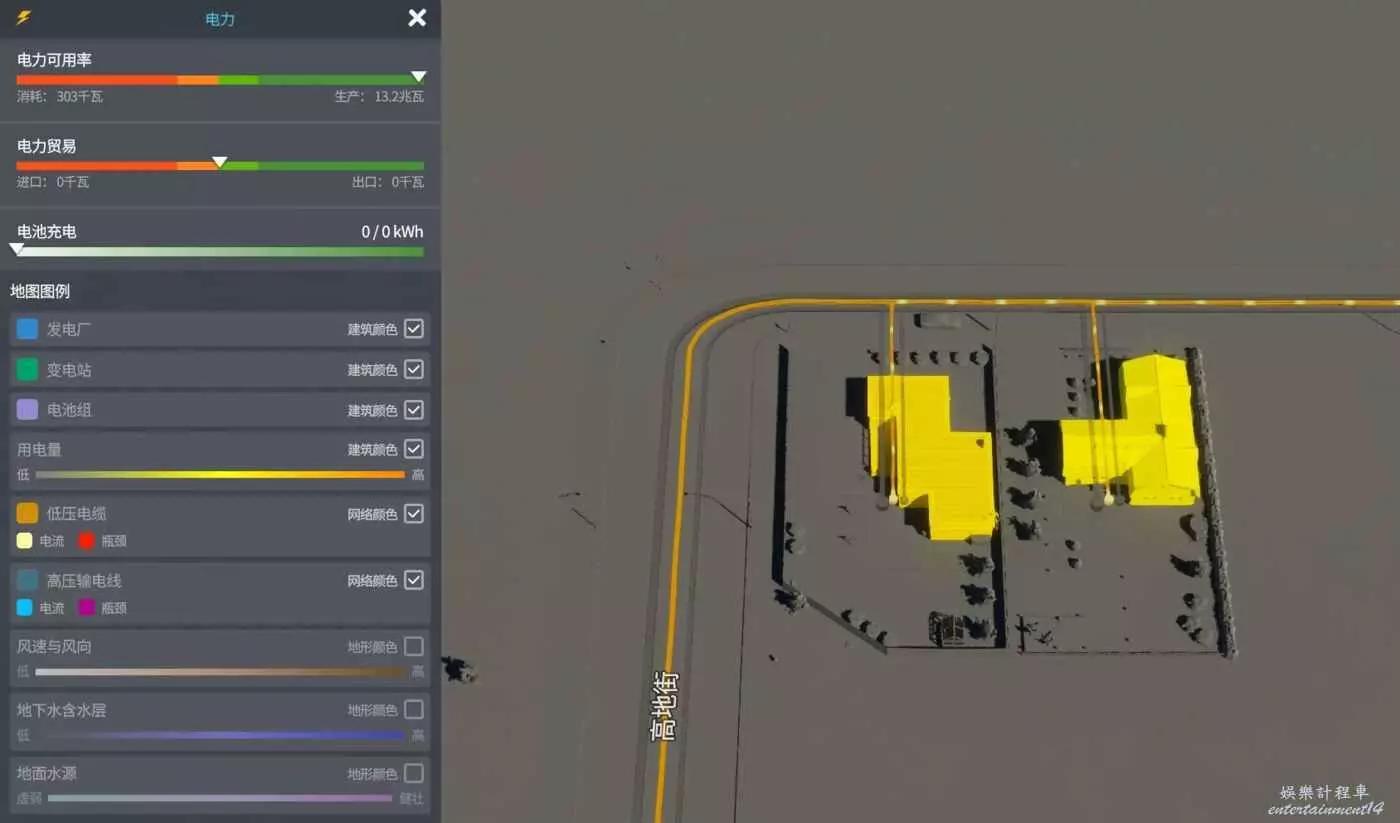
Task: Enable the 地下水含水层 terrain color checkbox
Action: pos(414,710)
